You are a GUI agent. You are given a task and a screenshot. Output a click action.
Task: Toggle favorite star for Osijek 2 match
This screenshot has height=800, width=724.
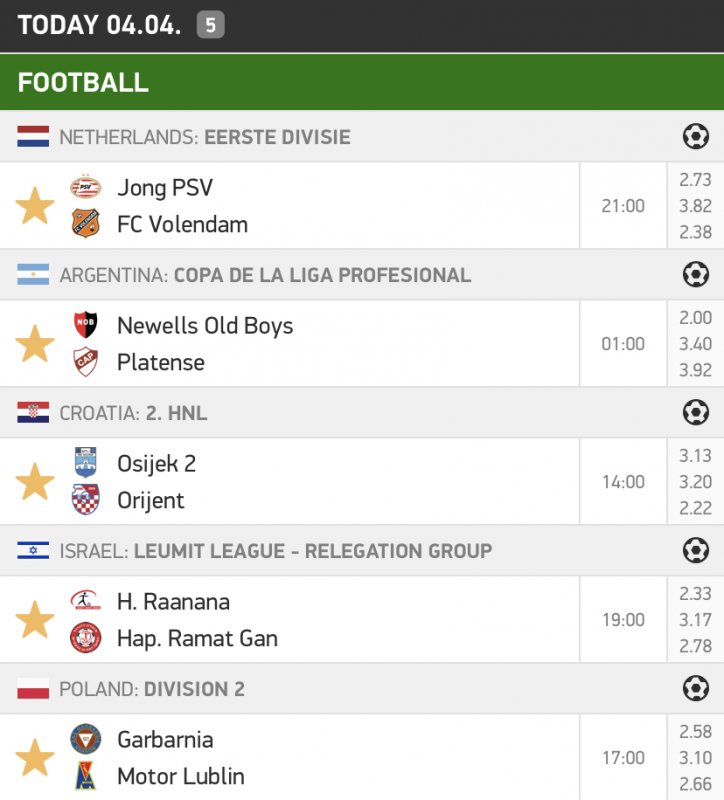coord(35,482)
